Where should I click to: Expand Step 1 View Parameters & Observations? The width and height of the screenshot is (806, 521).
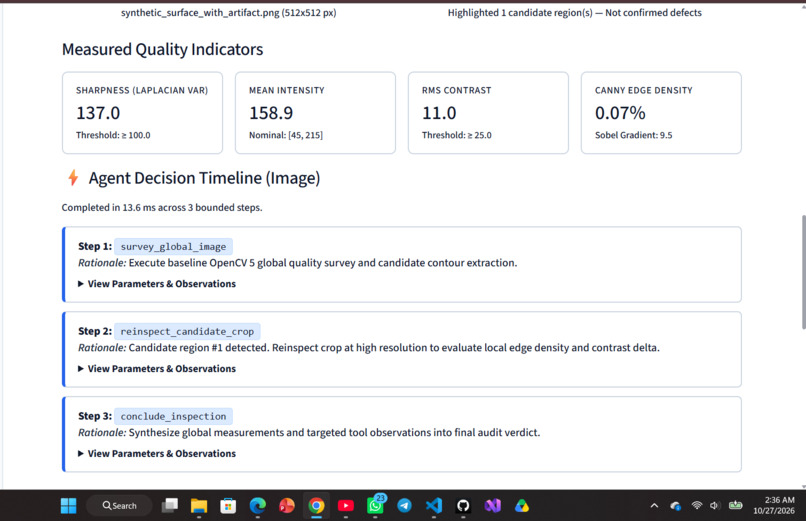coord(157,284)
